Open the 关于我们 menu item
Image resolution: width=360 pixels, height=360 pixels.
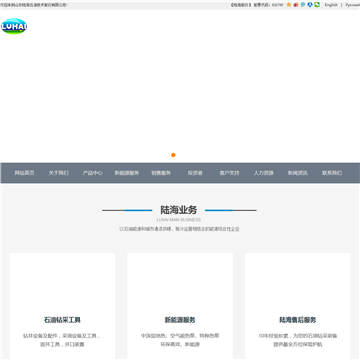tap(59, 173)
